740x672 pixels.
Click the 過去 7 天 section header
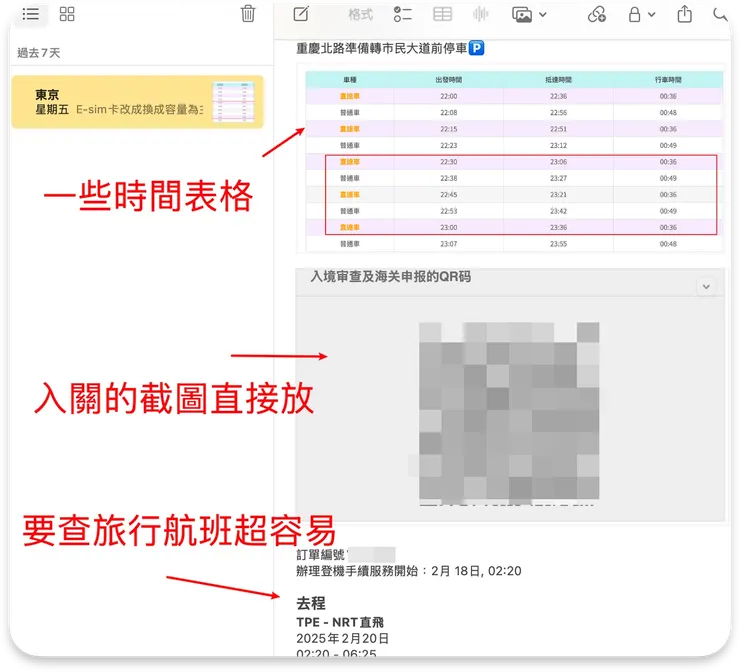[x=39, y=53]
